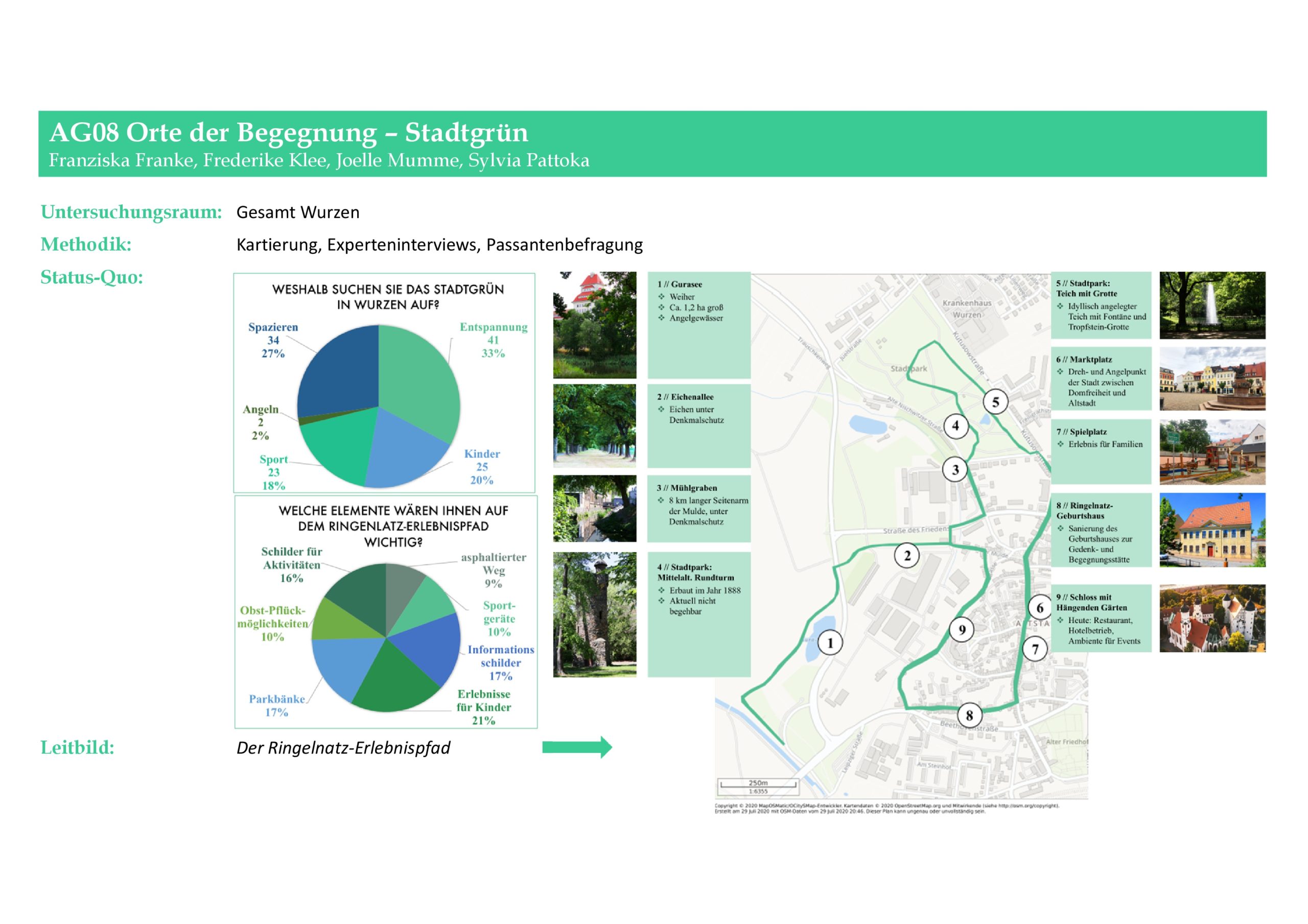This screenshot has height=924, width=1308.
Task: Click map marker number 2 on route
Action: click(907, 555)
